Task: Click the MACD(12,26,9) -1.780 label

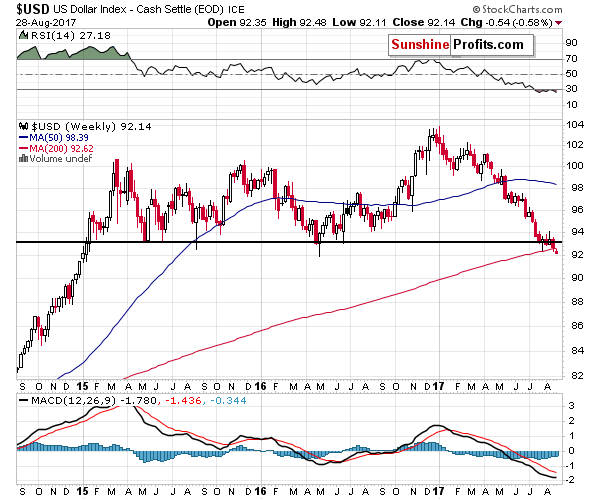Action: click(94, 401)
